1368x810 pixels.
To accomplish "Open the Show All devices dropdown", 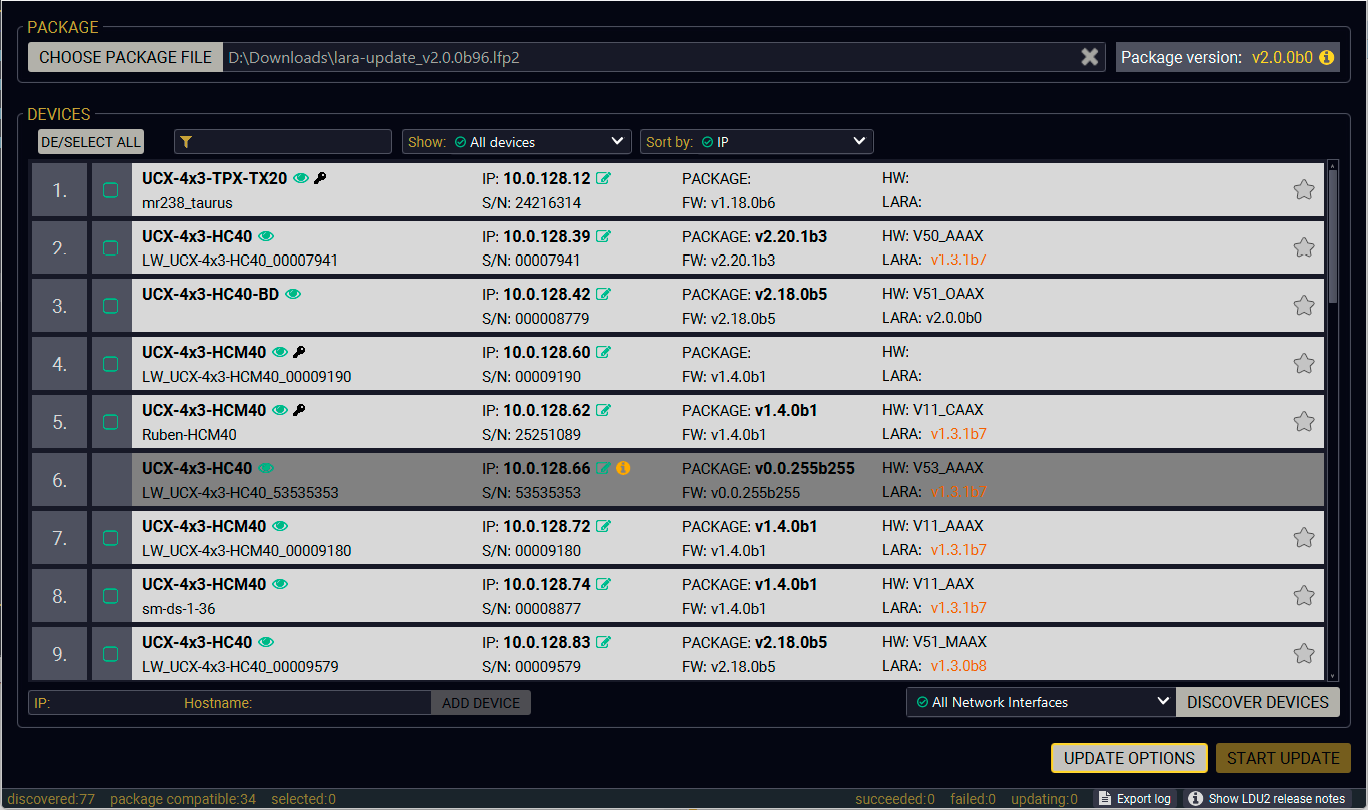I will pos(516,142).
